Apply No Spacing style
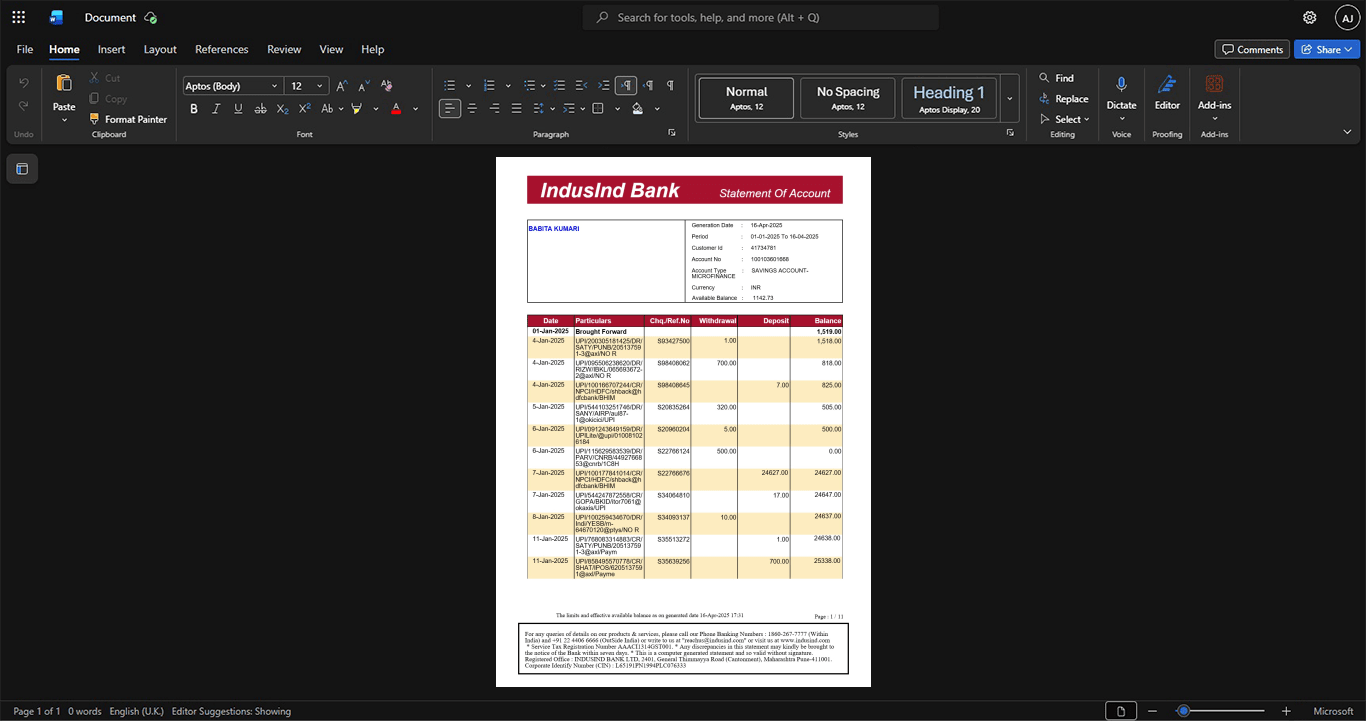This screenshot has width=1366, height=721. point(848,98)
